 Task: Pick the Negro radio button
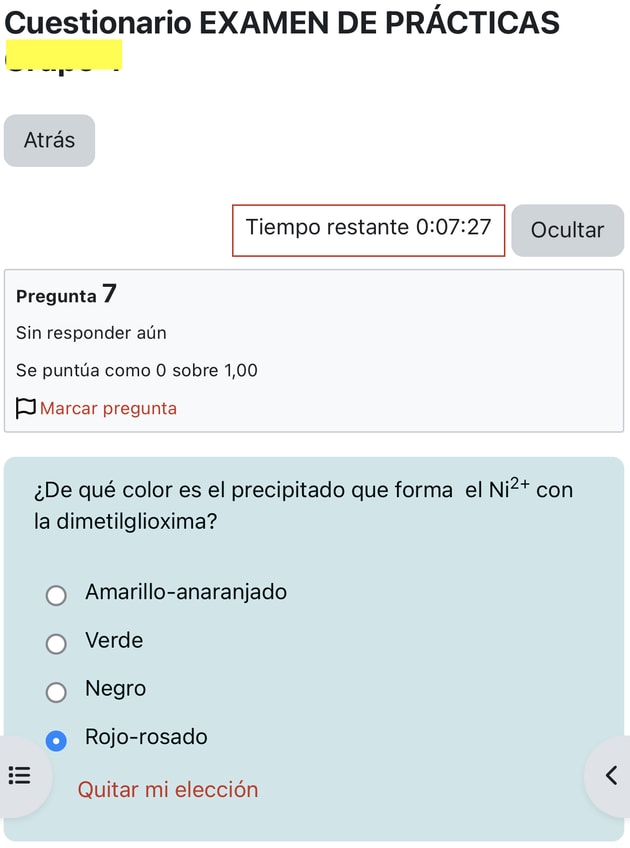coord(57,692)
